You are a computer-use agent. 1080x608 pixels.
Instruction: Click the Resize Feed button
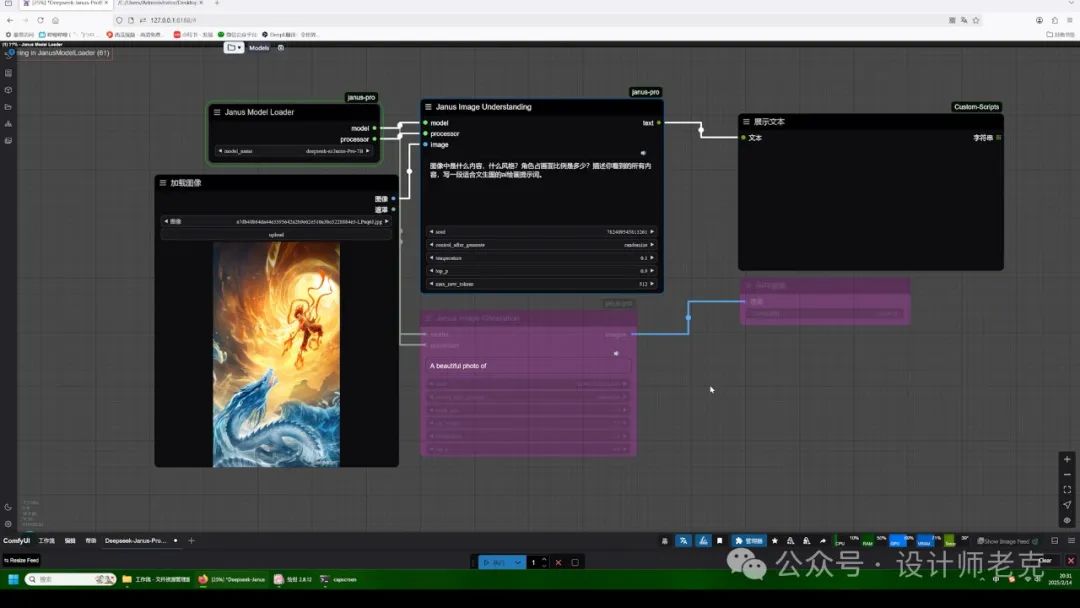21,560
